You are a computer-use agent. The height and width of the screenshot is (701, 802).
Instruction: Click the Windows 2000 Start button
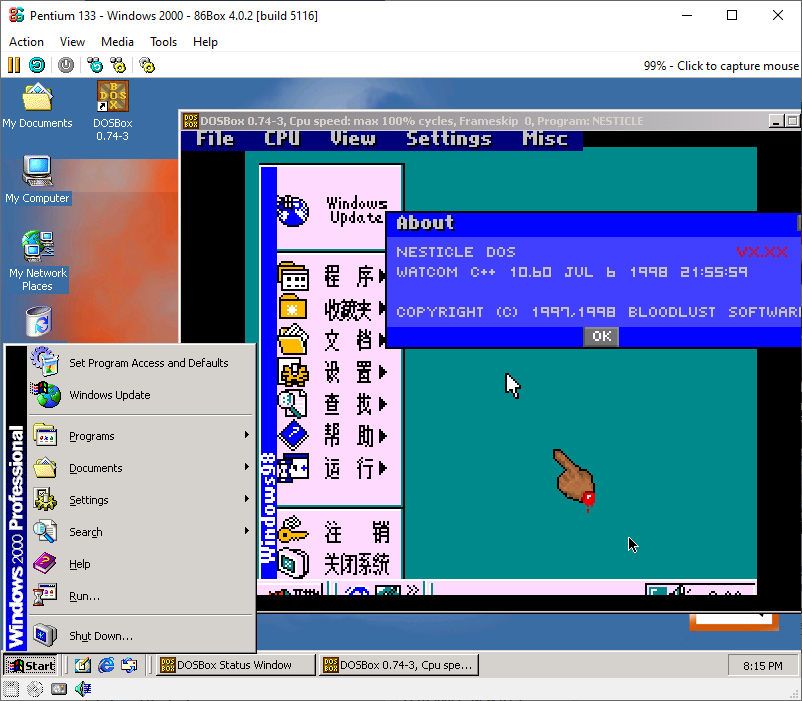tap(31, 665)
